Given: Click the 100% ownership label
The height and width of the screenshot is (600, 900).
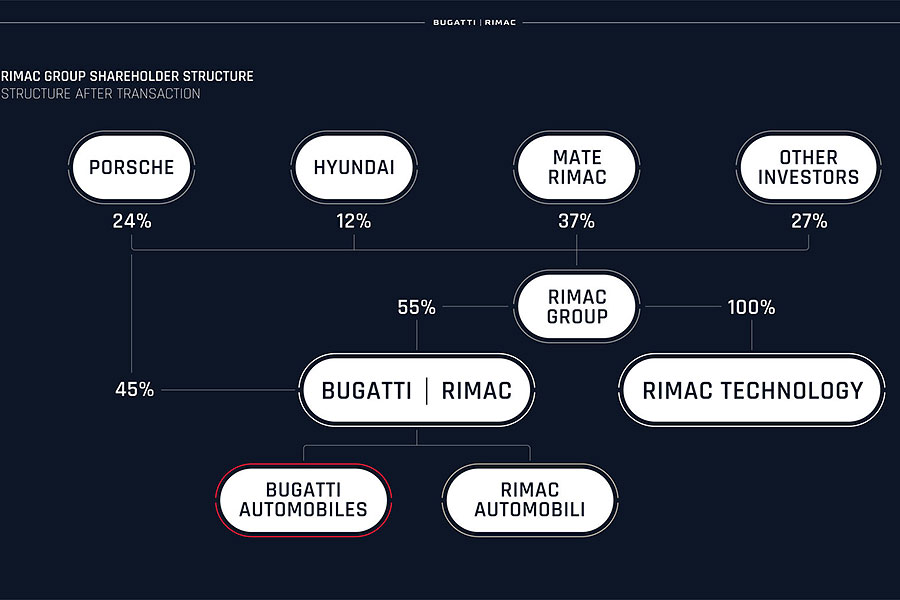Looking at the screenshot, I should (x=750, y=307).
